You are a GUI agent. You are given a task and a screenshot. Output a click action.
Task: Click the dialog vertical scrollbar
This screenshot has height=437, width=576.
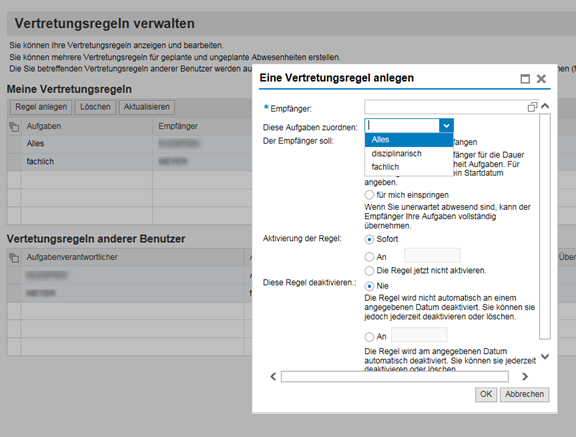click(545, 227)
